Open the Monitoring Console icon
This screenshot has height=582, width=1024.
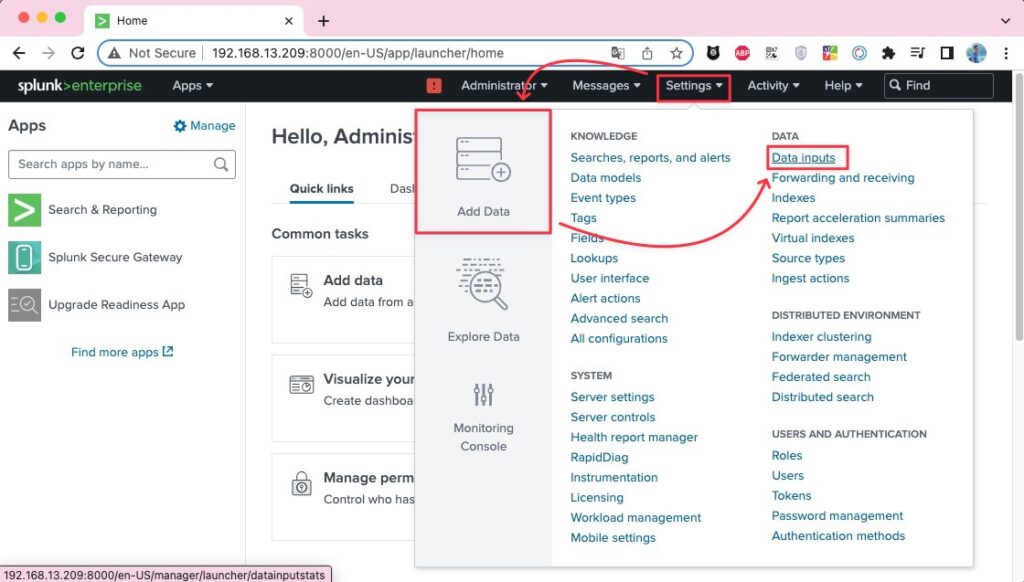coord(483,394)
